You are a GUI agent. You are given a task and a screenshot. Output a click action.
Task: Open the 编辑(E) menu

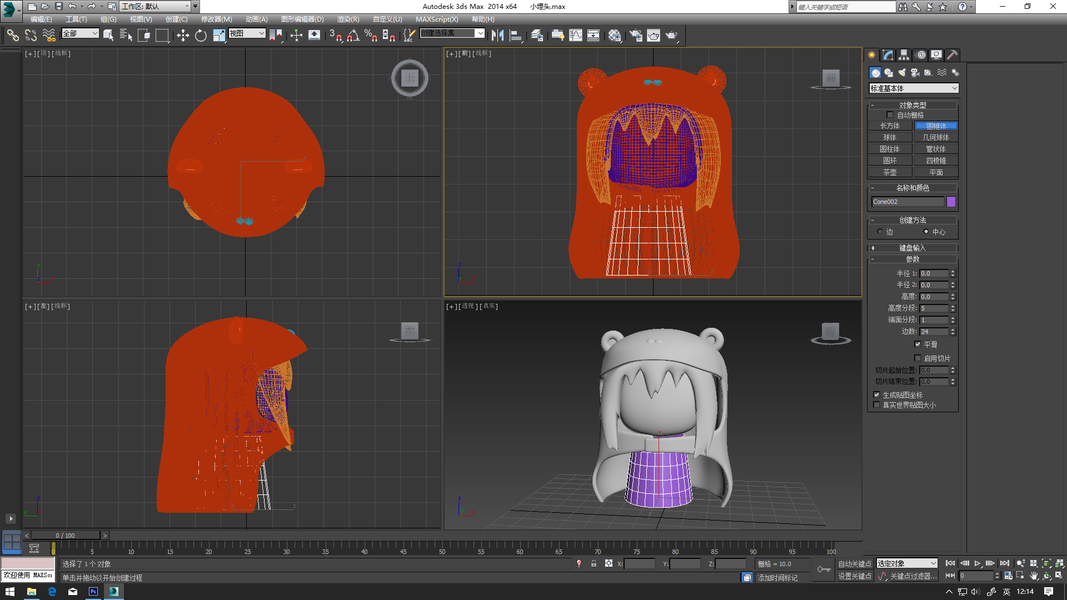(x=41, y=19)
